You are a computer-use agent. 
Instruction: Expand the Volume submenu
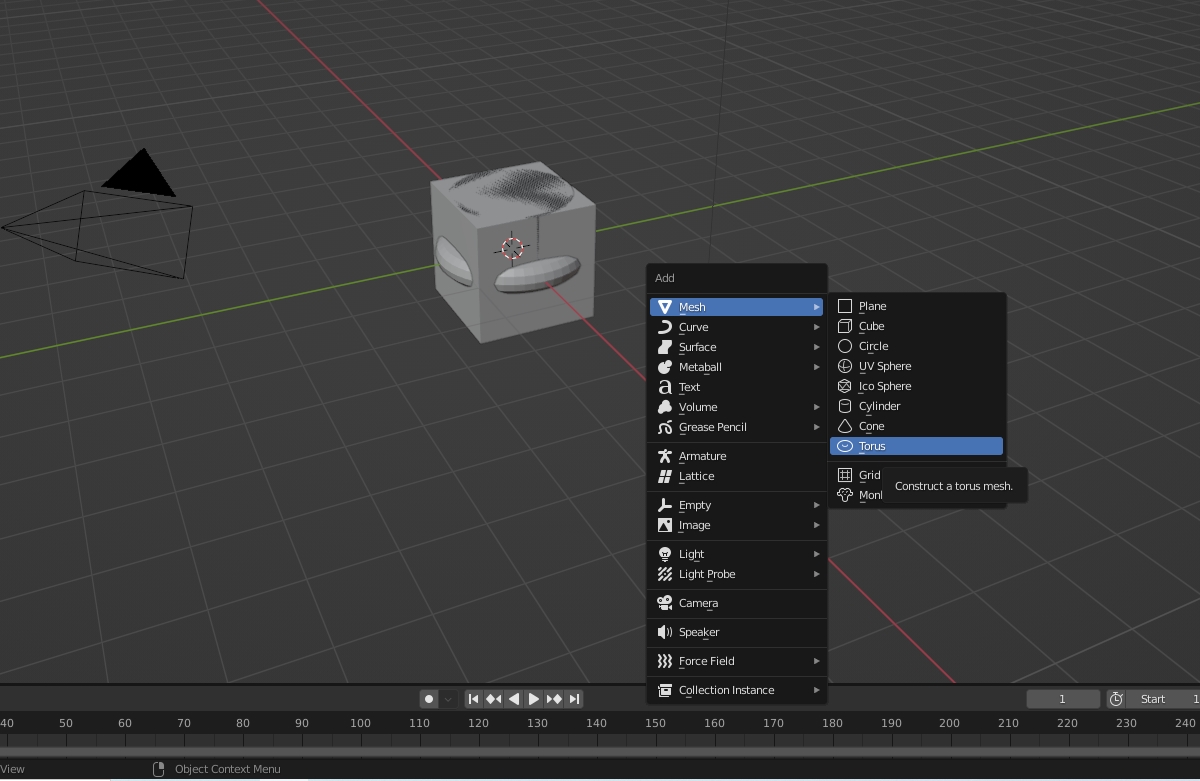(x=736, y=407)
